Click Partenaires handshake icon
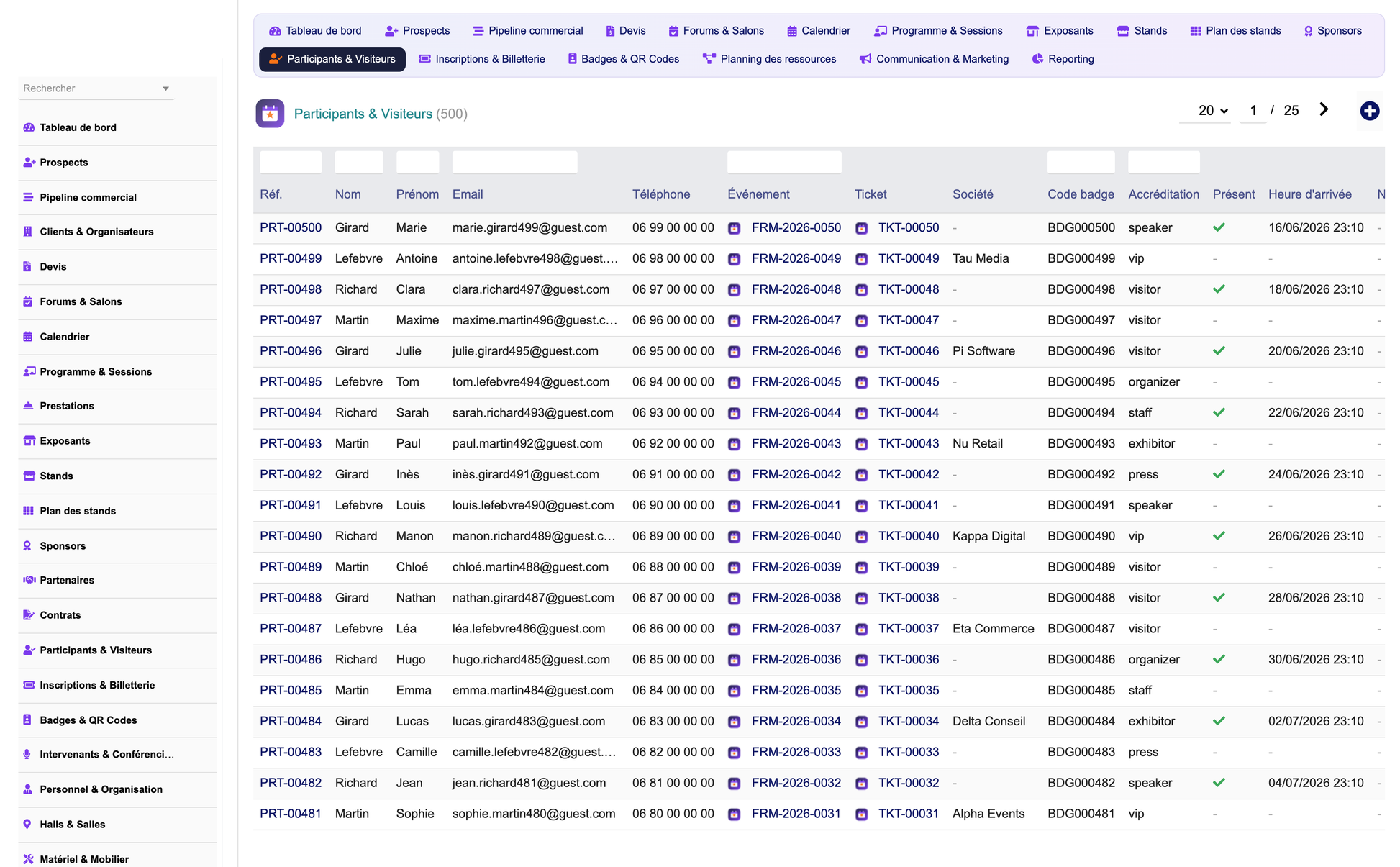The image size is (1400, 867). [x=29, y=580]
